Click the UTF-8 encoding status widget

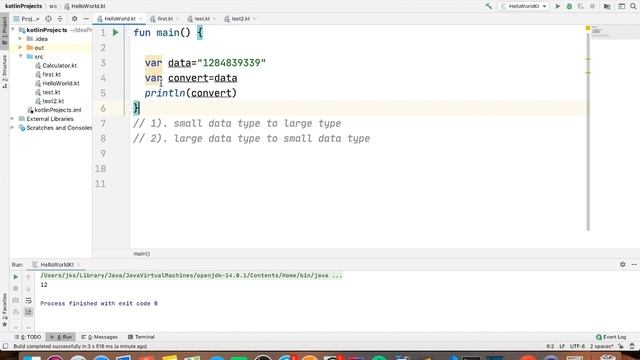point(577,347)
